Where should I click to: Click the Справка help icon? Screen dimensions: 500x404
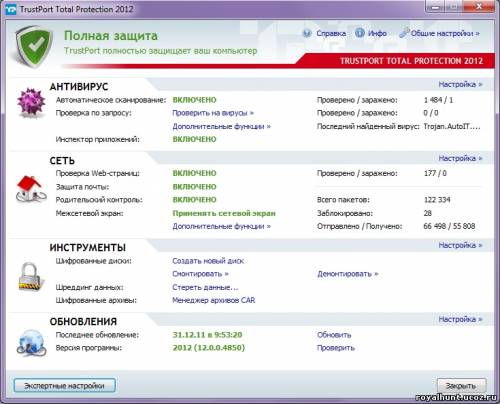tap(307, 33)
